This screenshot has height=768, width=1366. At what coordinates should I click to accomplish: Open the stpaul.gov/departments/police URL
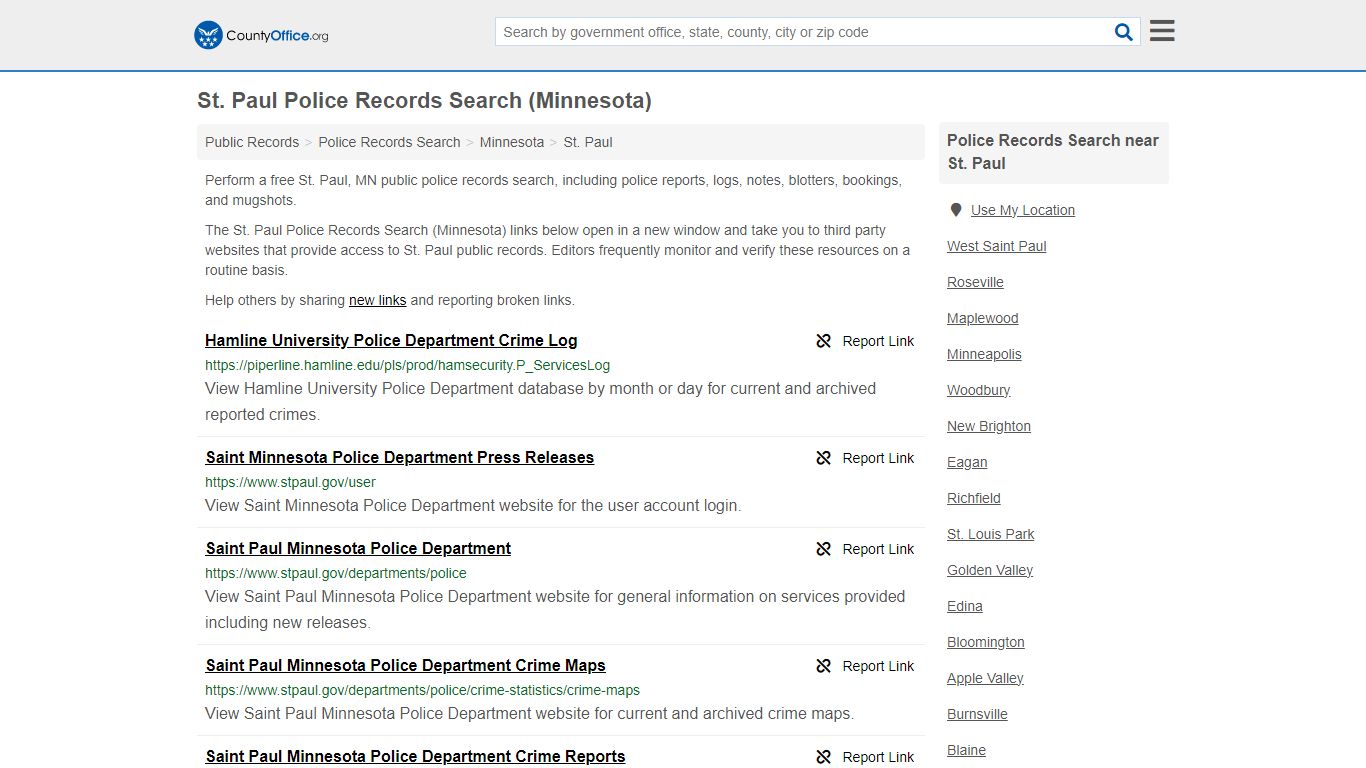click(x=336, y=573)
